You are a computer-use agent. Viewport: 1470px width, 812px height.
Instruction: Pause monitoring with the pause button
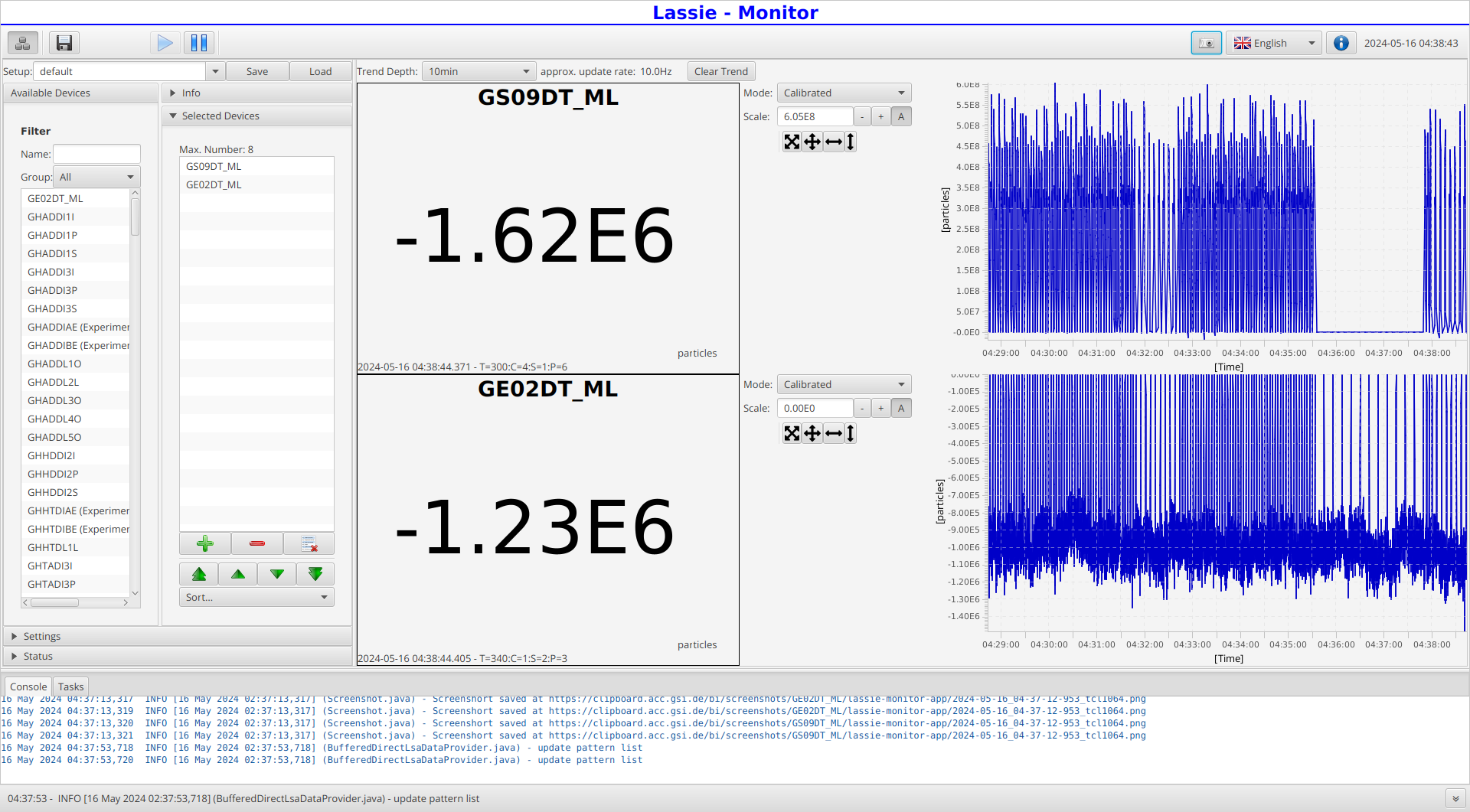tap(199, 43)
